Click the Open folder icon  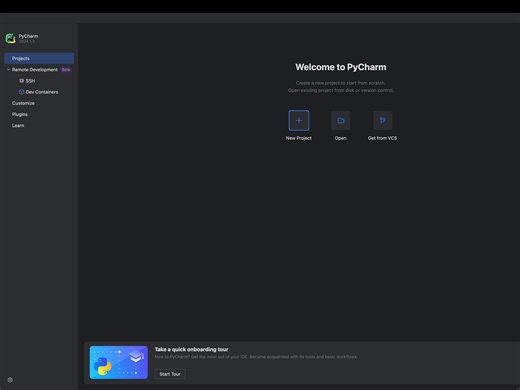tap(341, 120)
